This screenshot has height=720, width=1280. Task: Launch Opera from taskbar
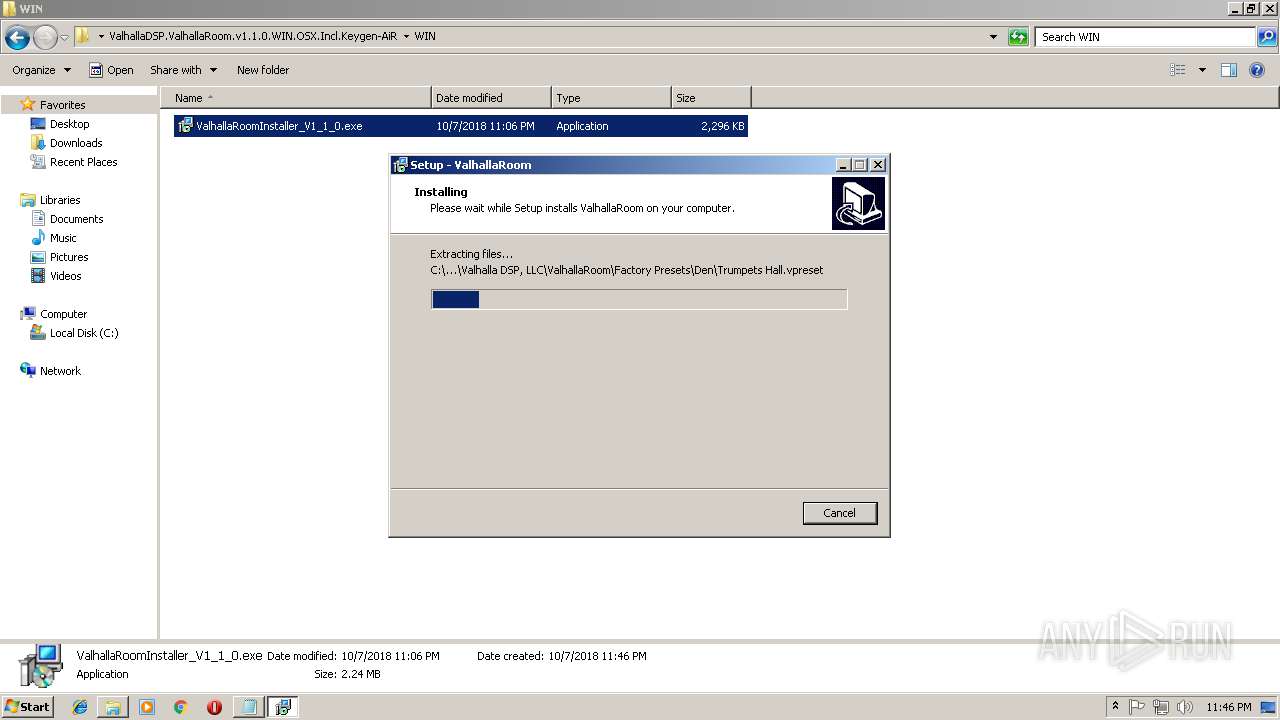(214, 707)
